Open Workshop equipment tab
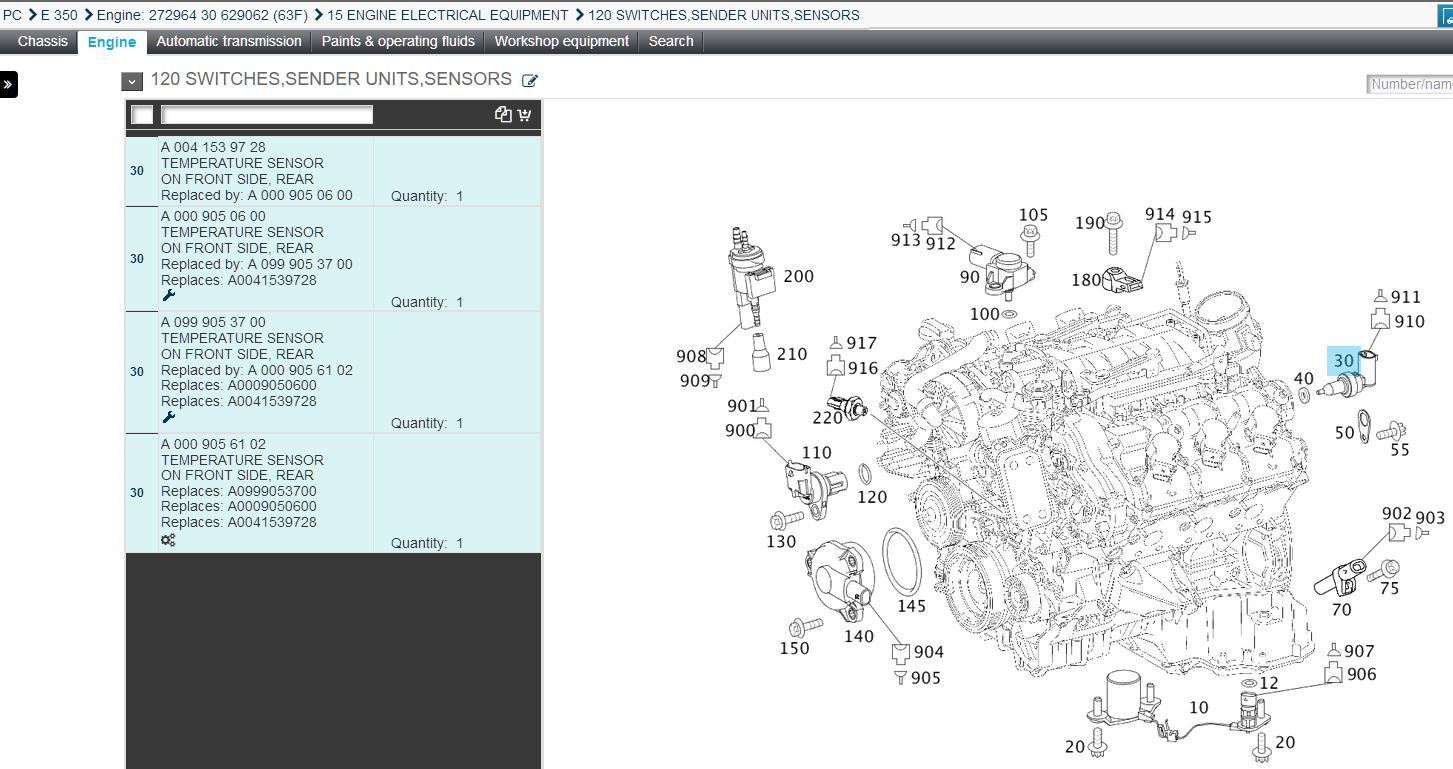This screenshot has height=769, width=1453. click(x=561, y=41)
